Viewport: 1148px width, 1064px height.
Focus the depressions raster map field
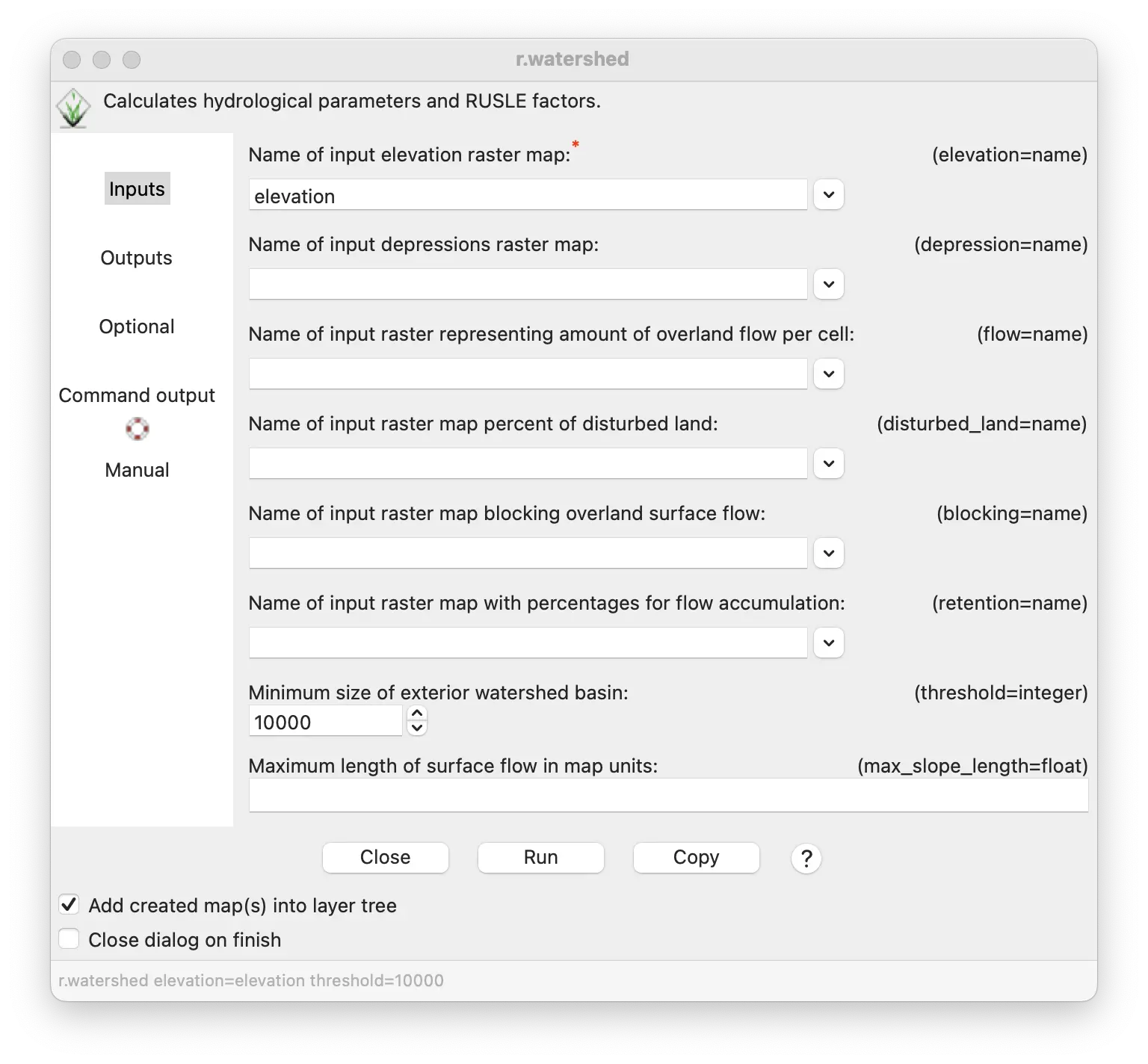pyautogui.click(x=528, y=285)
